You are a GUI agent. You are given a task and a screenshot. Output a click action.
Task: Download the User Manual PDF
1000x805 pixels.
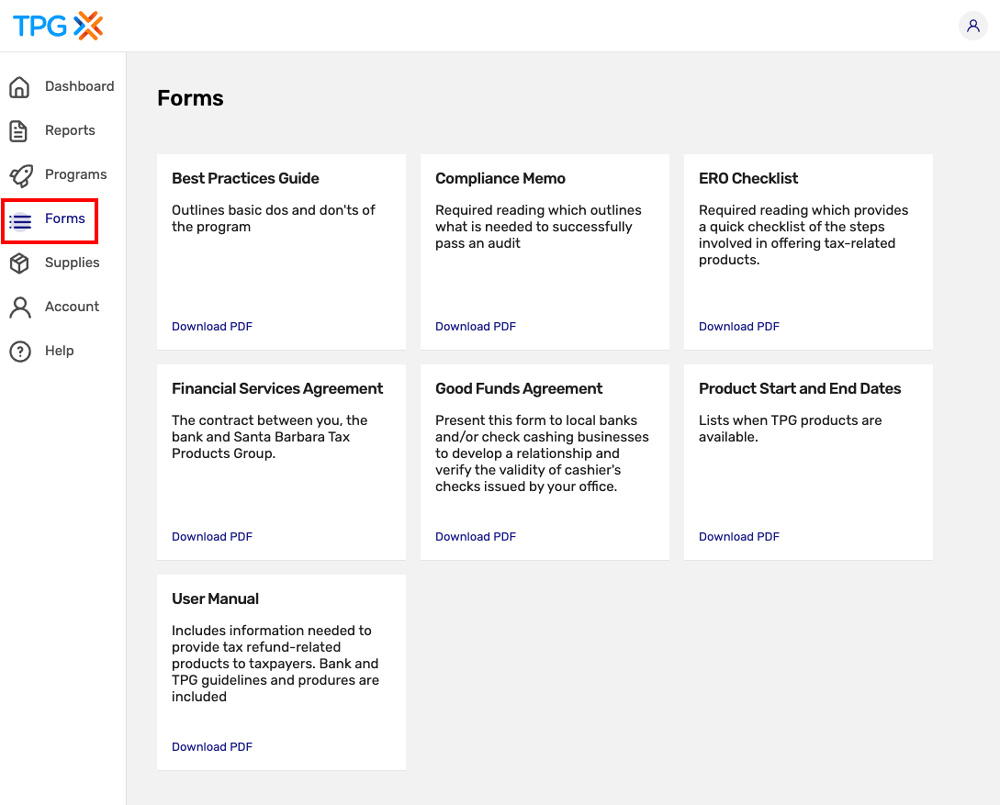(x=212, y=746)
